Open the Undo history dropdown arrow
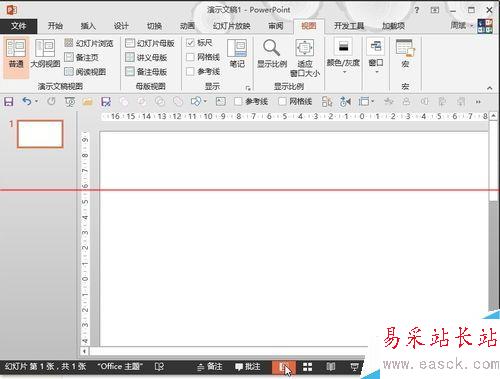 pyautogui.click(x=36, y=101)
